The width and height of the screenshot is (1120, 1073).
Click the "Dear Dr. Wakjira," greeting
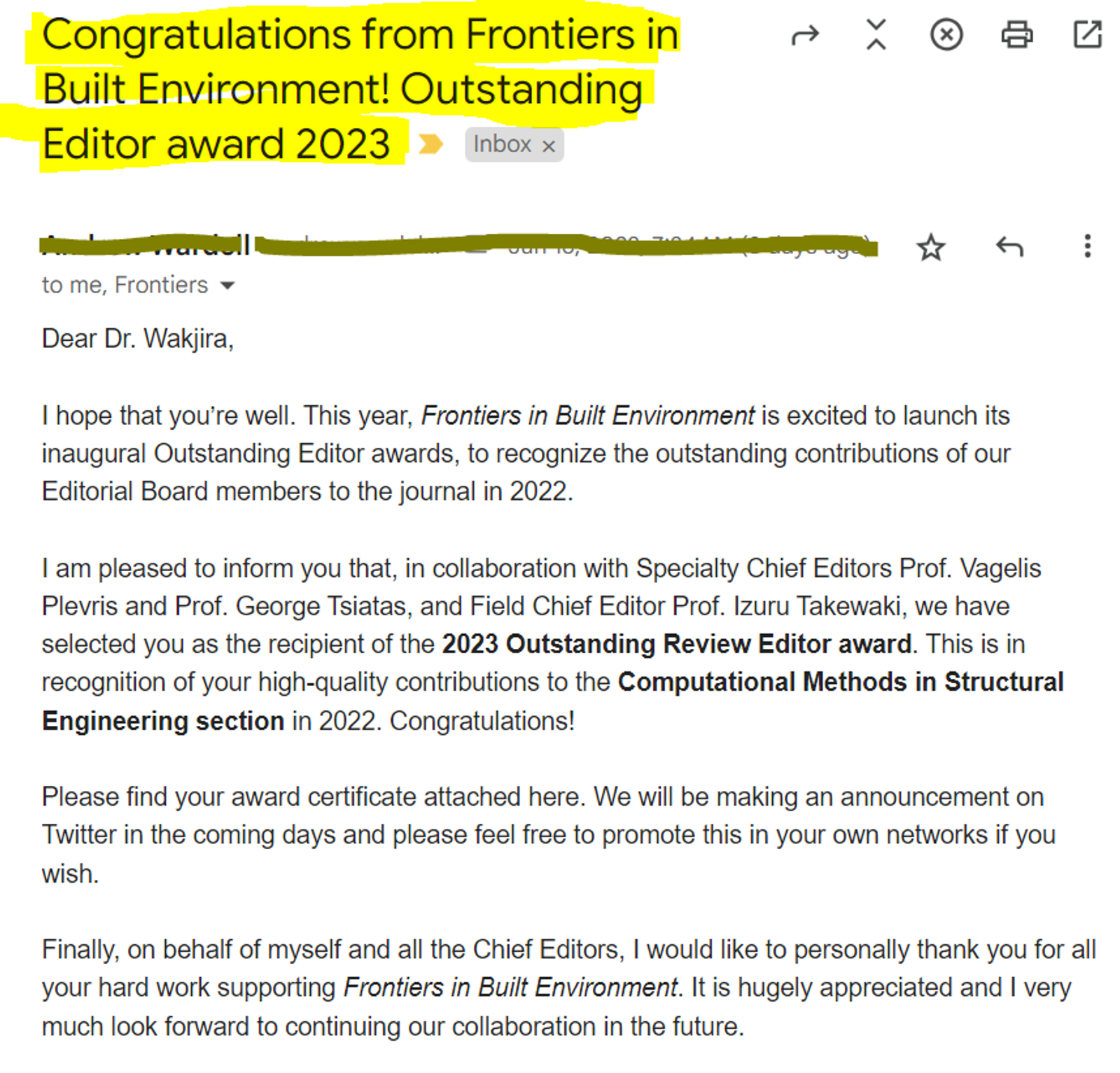click(x=137, y=339)
